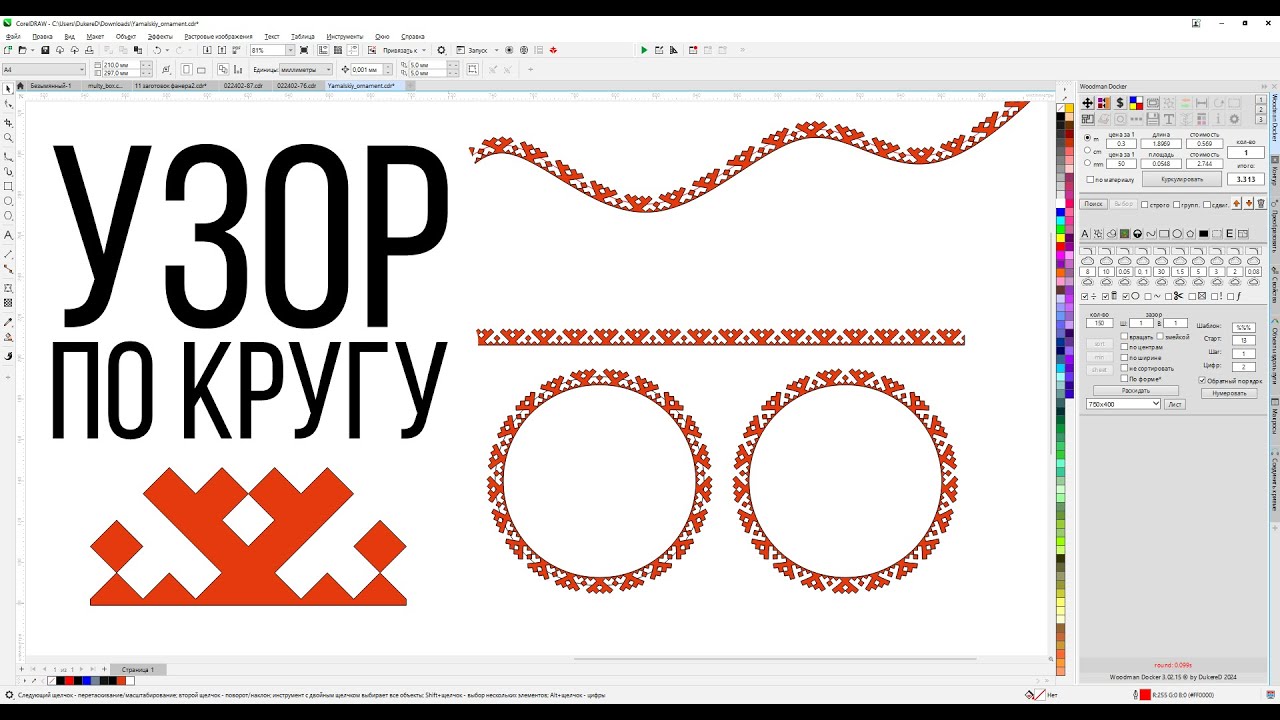
Task: Toggle 'строго' checkbox
Action: (x=1145, y=204)
